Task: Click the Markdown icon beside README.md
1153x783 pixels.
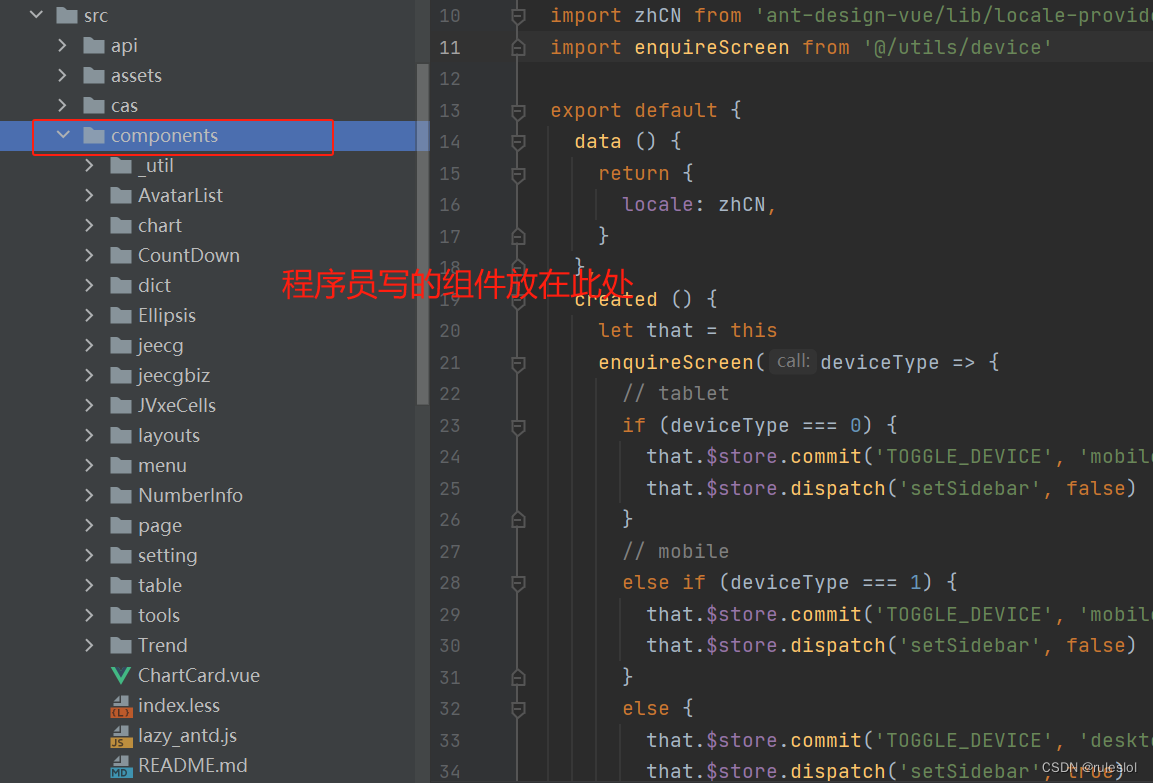Action: (x=120, y=765)
